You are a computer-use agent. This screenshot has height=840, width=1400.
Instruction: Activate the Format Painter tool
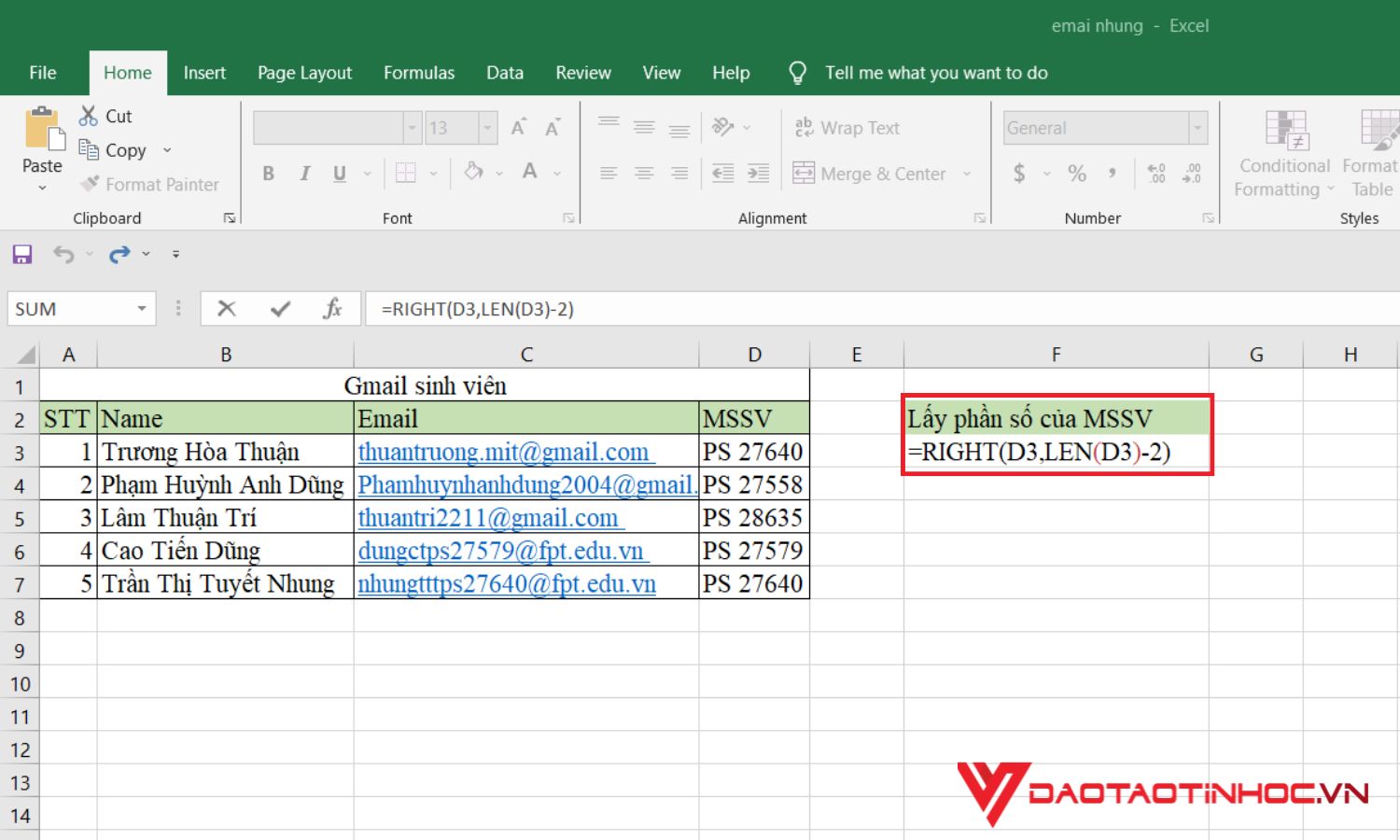149,184
